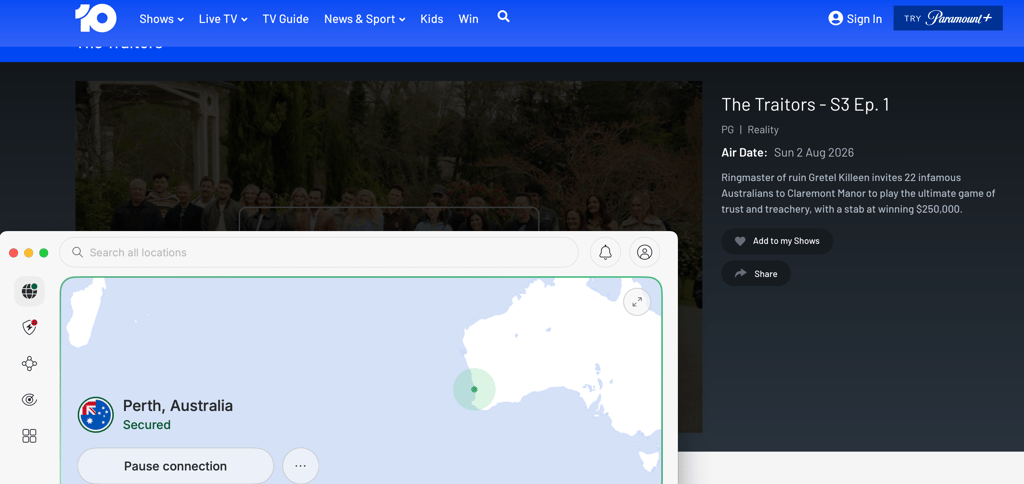Click the Search all locations field

tap(319, 252)
